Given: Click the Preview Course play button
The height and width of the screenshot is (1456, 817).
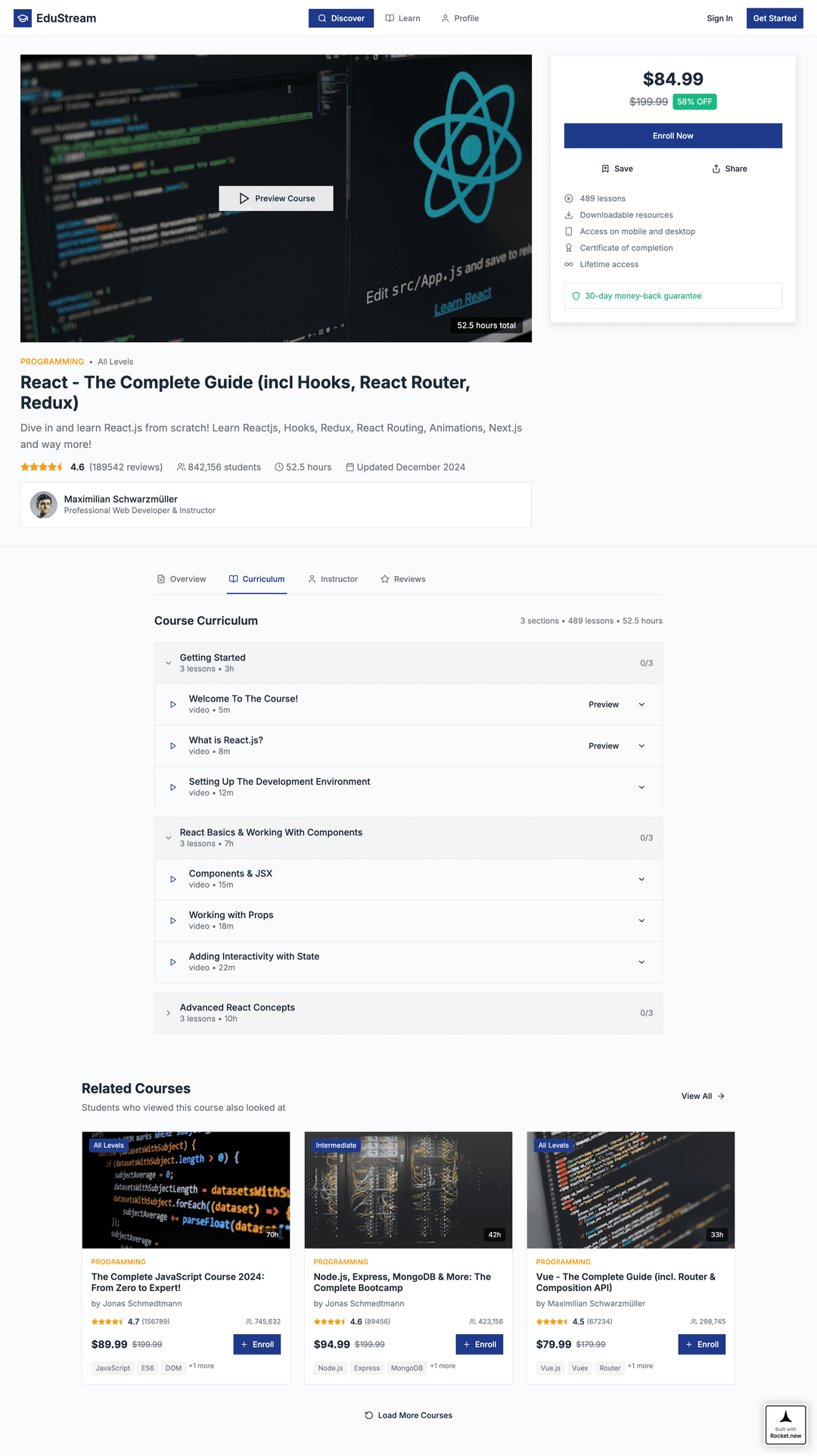Looking at the screenshot, I should [x=244, y=198].
